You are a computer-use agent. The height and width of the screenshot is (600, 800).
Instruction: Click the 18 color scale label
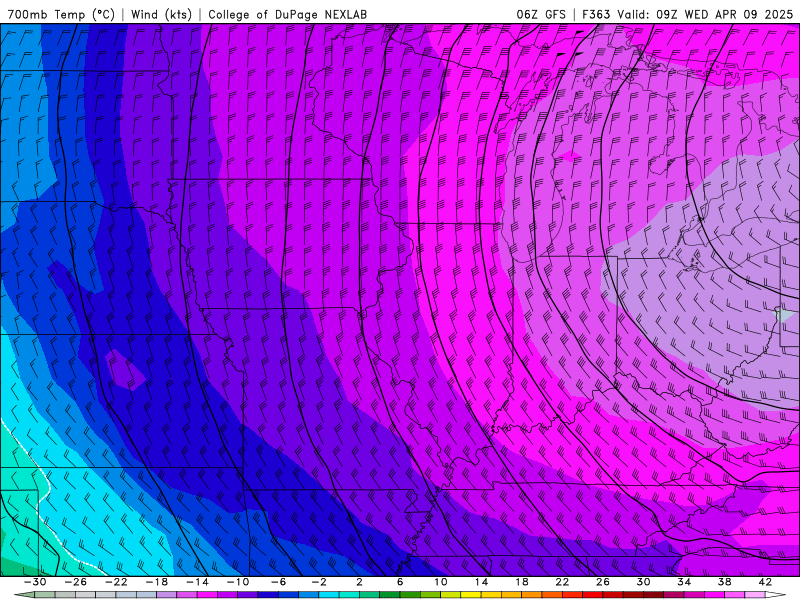[522, 582]
